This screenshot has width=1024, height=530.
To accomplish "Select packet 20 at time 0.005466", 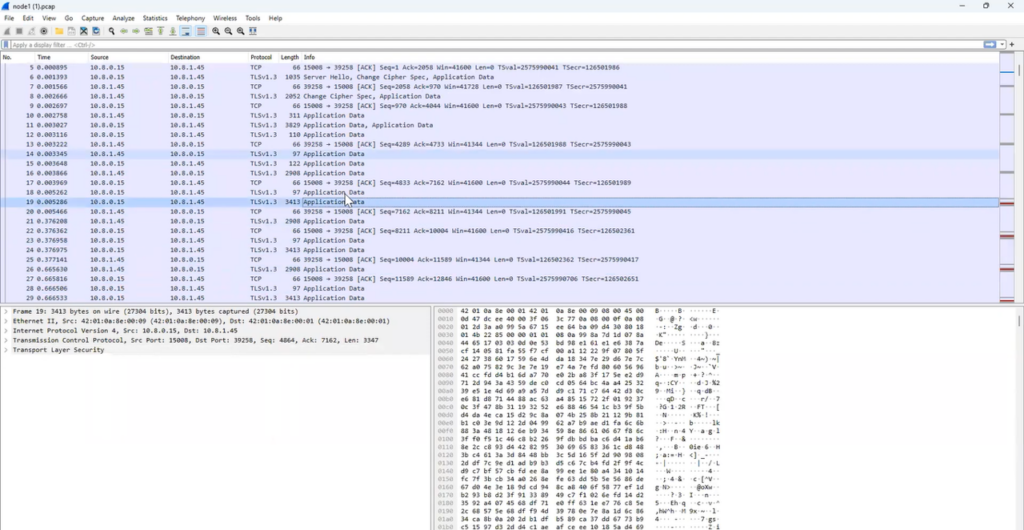I will click(x=500, y=211).
